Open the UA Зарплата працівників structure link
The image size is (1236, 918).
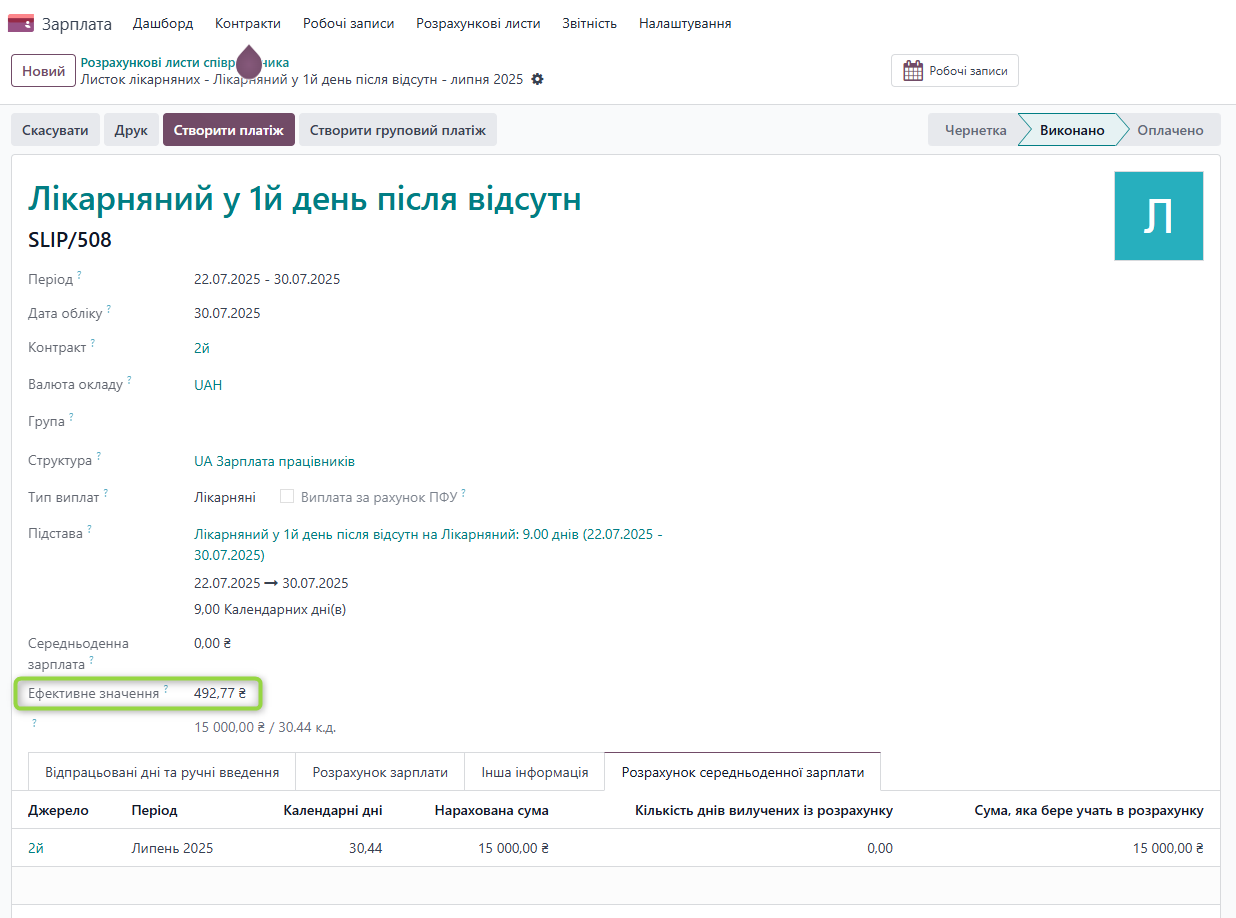coord(274,461)
